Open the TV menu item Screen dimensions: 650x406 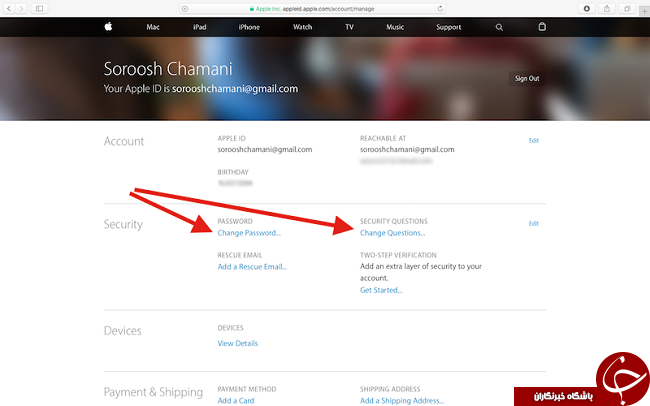[349, 27]
